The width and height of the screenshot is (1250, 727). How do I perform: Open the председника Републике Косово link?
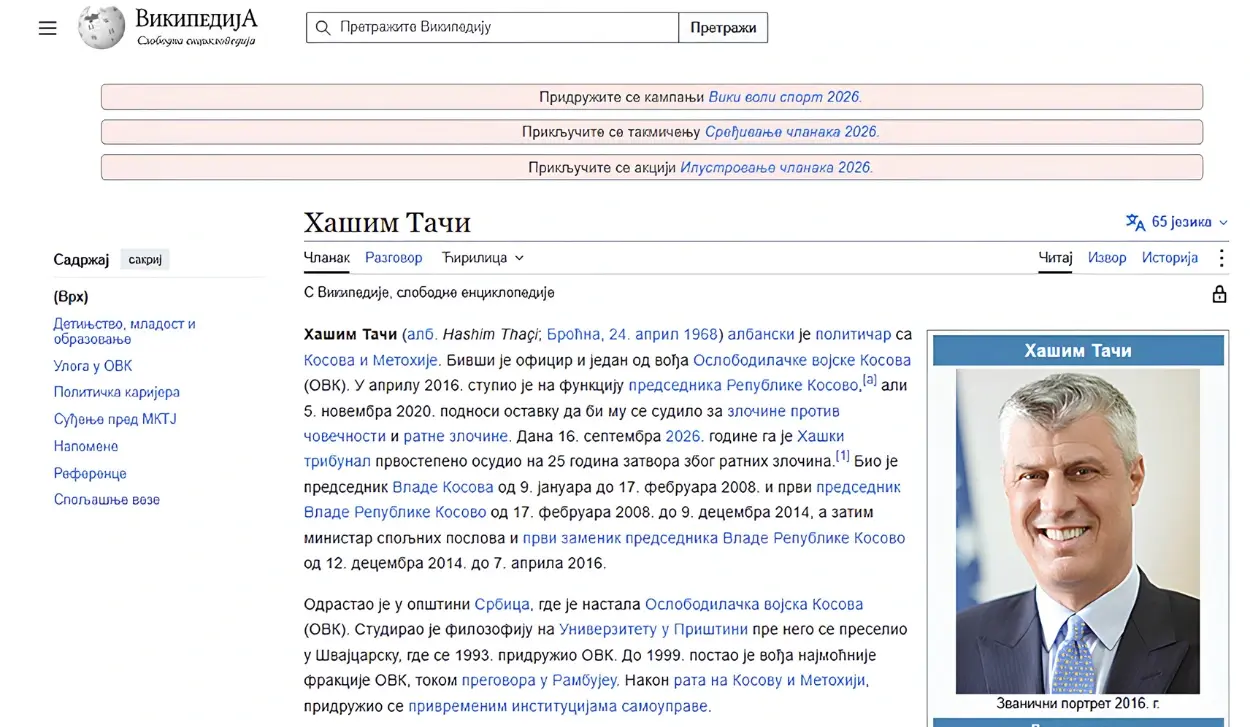click(x=744, y=385)
